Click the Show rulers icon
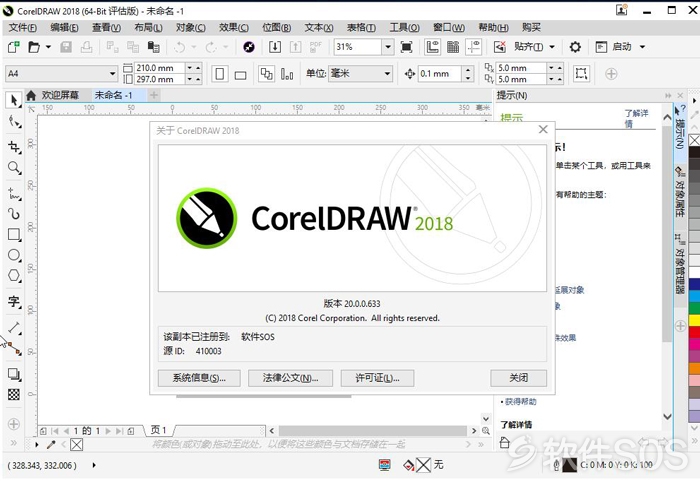Viewport: 700px width, 481px height. (x=432, y=46)
